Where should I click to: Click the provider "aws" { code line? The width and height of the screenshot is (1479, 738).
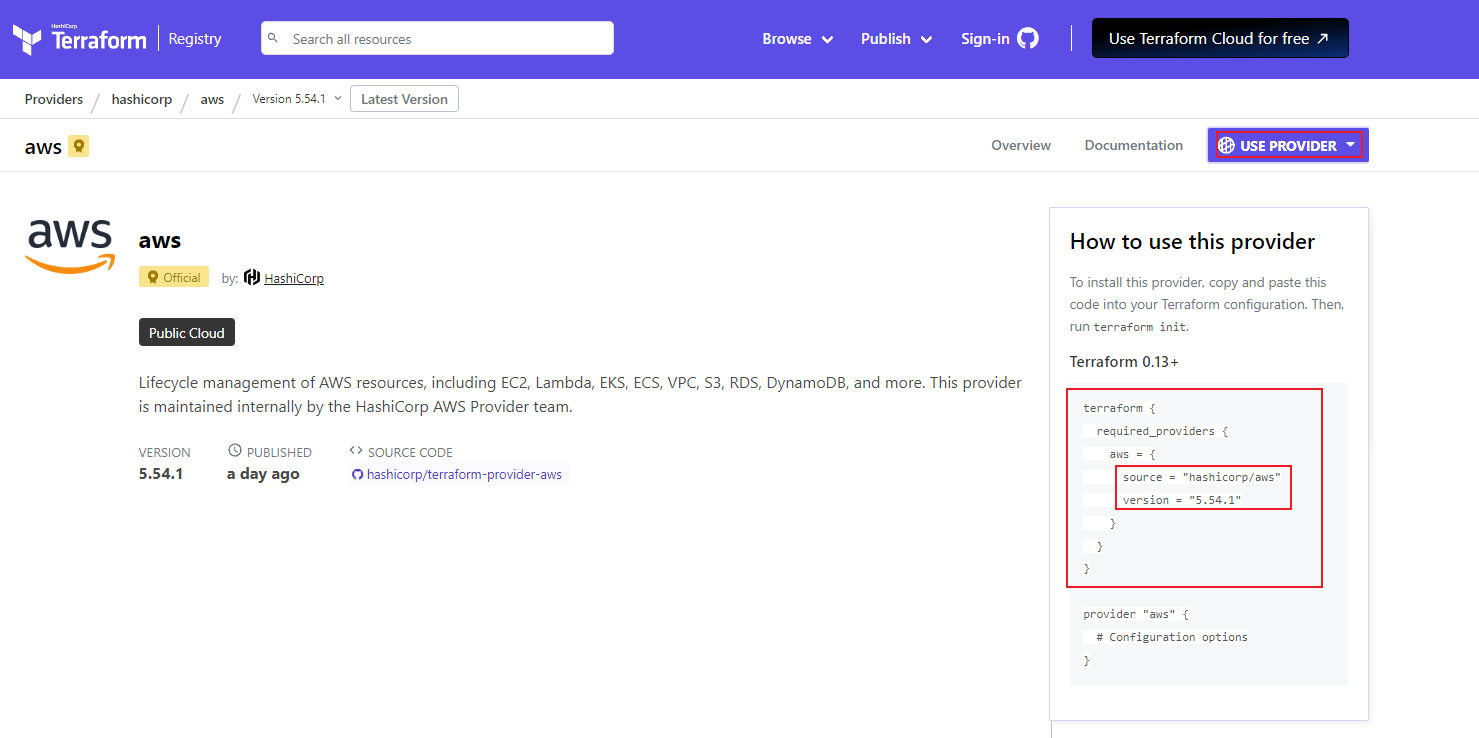(1136, 614)
